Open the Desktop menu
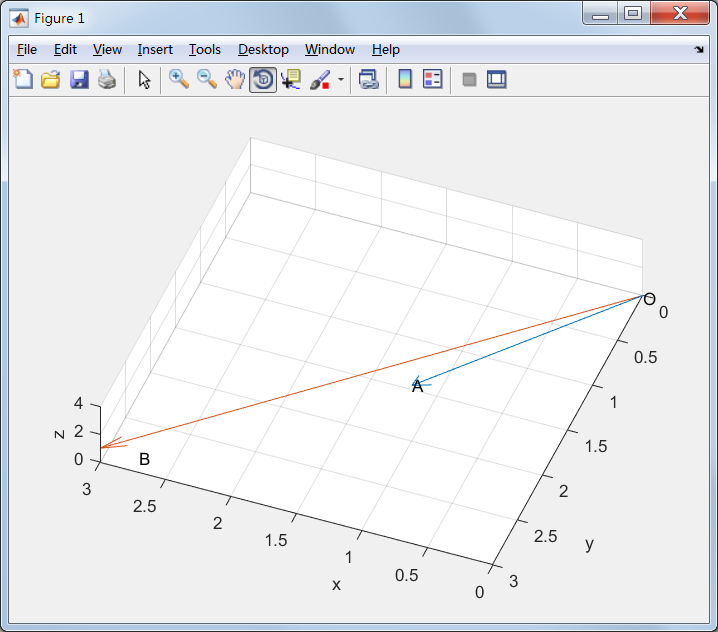 click(x=263, y=49)
